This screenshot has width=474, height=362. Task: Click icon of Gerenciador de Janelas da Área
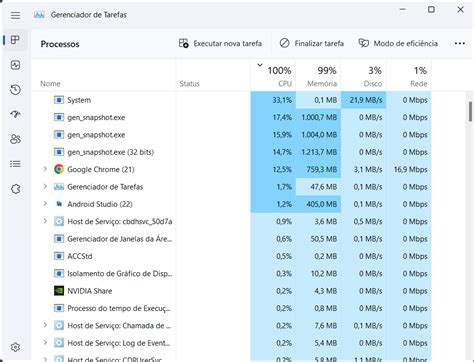[x=59, y=239]
